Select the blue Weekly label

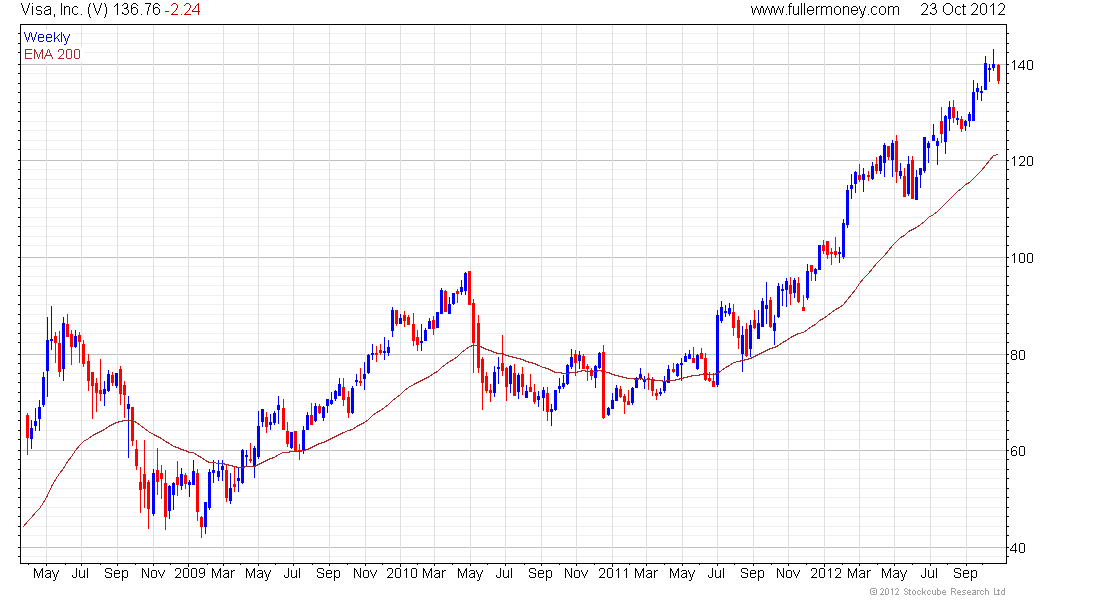pos(47,37)
